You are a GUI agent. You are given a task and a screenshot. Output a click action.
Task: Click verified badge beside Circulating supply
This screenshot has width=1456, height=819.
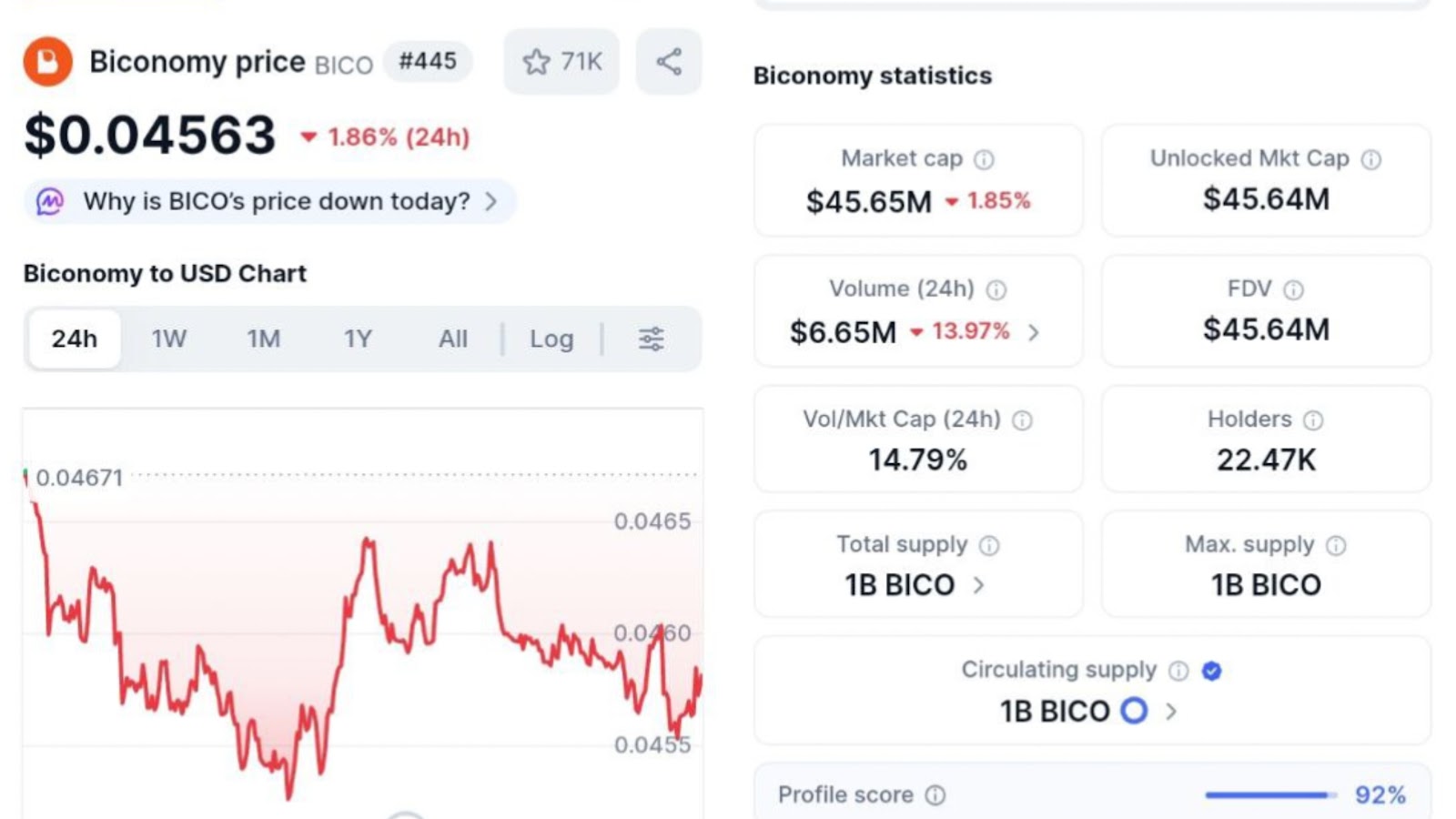[1211, 671]
